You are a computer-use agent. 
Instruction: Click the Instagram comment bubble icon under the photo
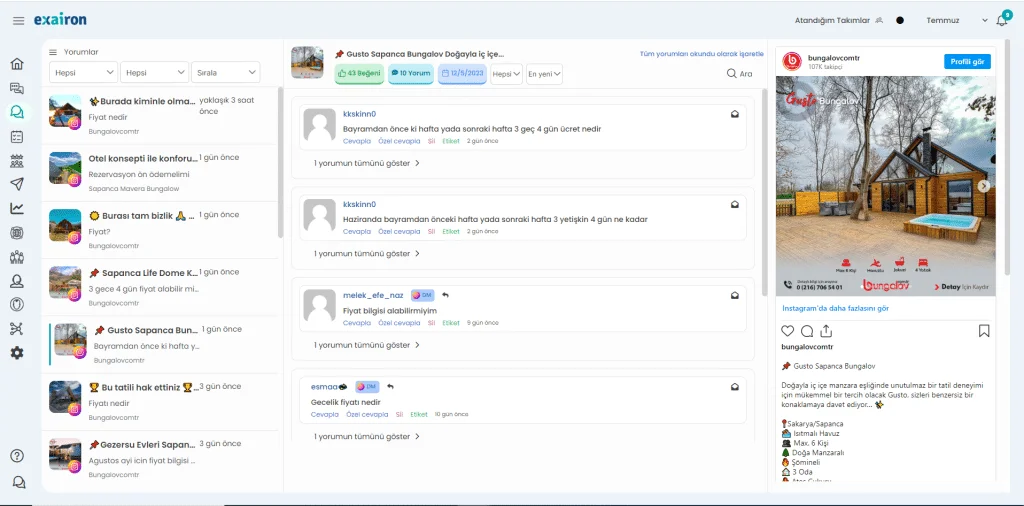(807, 331)
